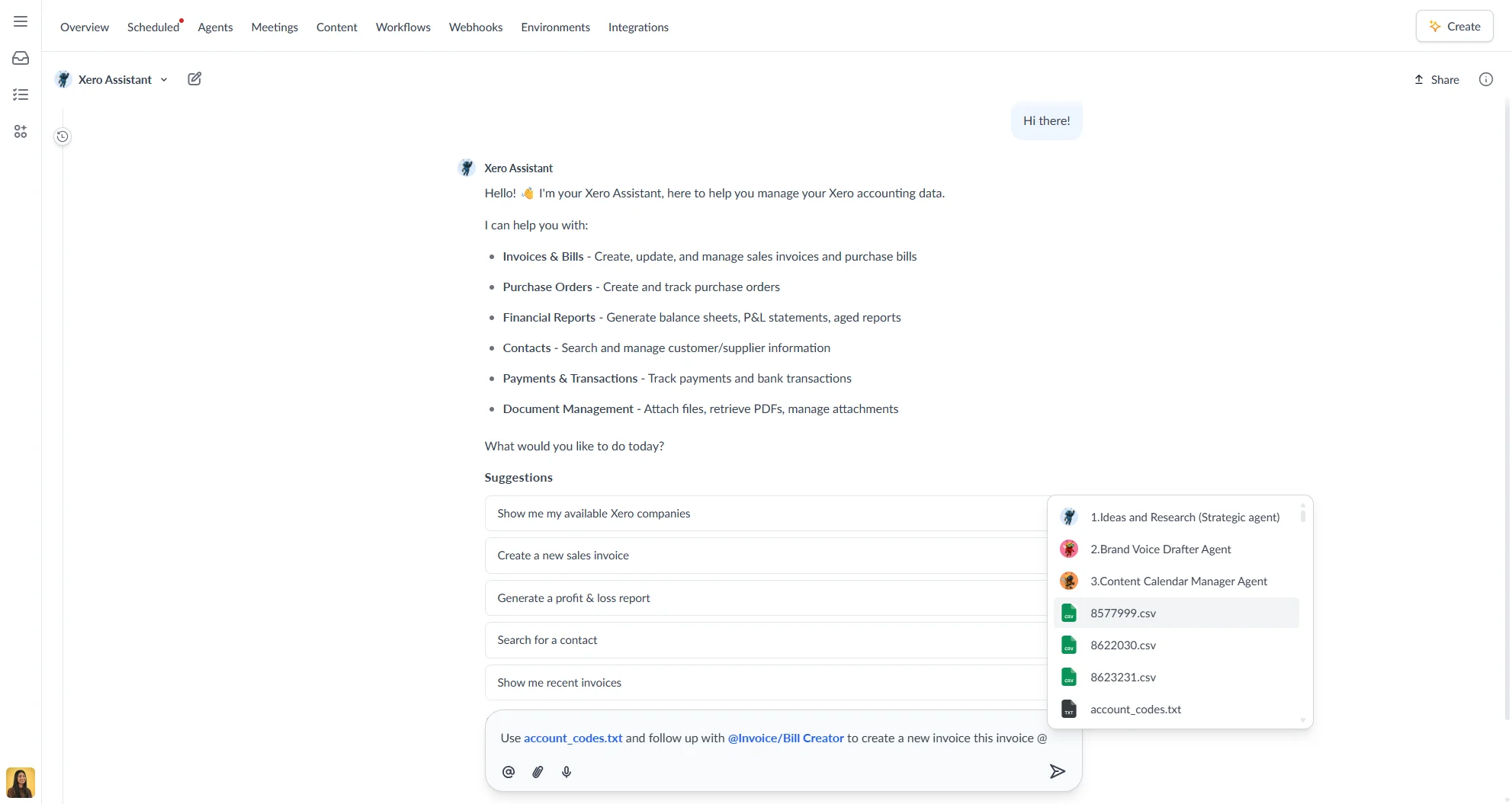The height and width of the screenshot is (804, 1512).
Task: Click the paperclip attachment icon
Action: 537,772
